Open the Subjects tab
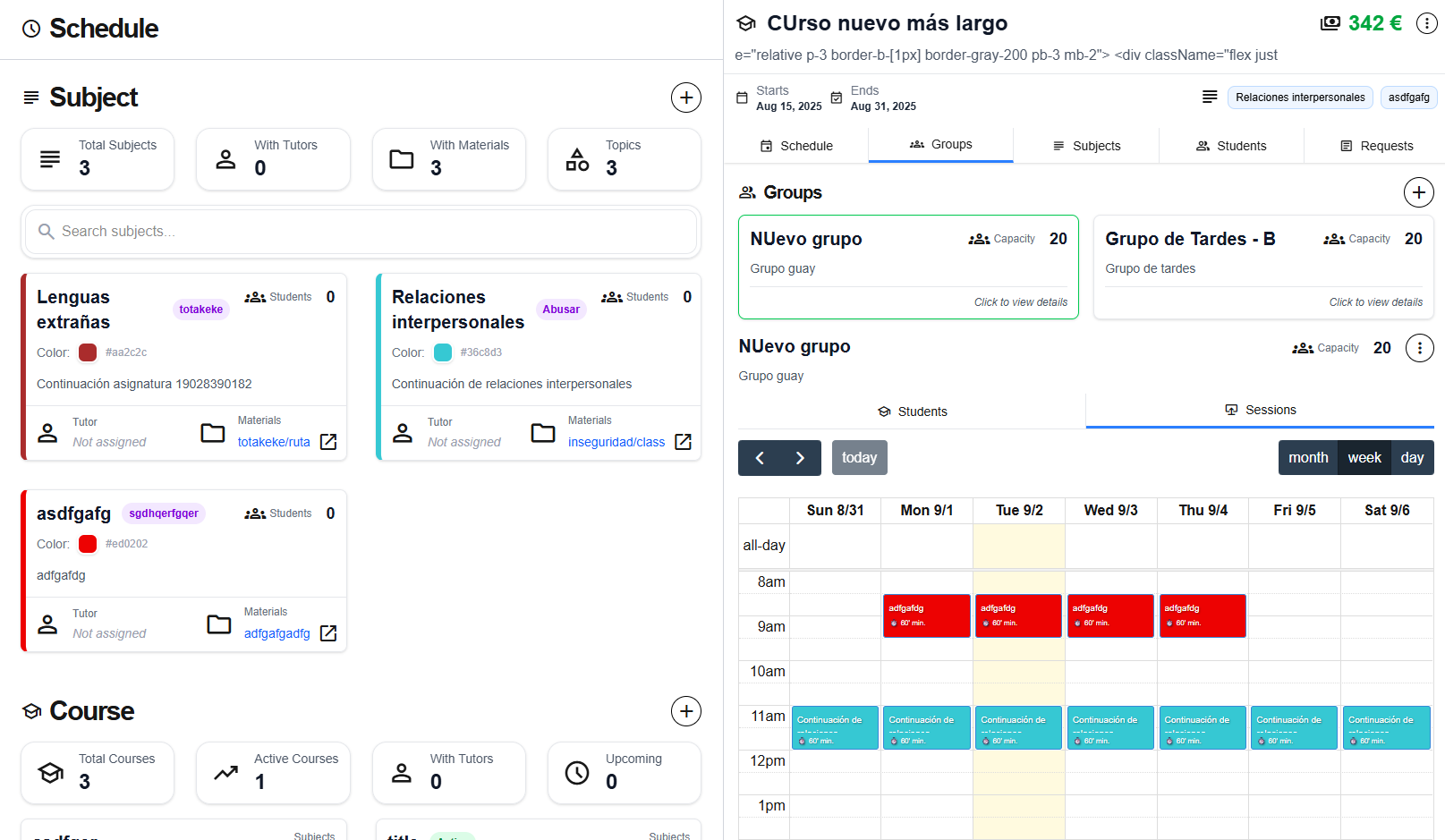 tap(1085, 146)
